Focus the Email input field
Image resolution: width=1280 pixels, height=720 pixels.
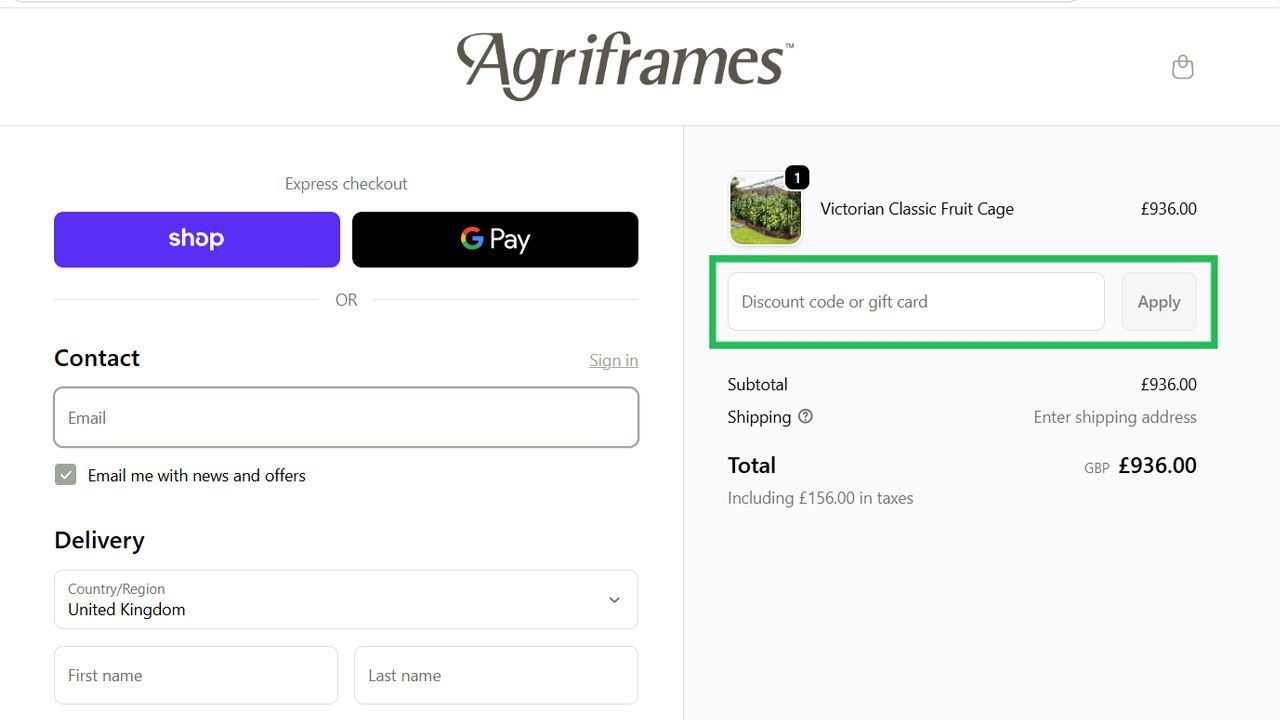pyautogui.click(x=346, y=417)
